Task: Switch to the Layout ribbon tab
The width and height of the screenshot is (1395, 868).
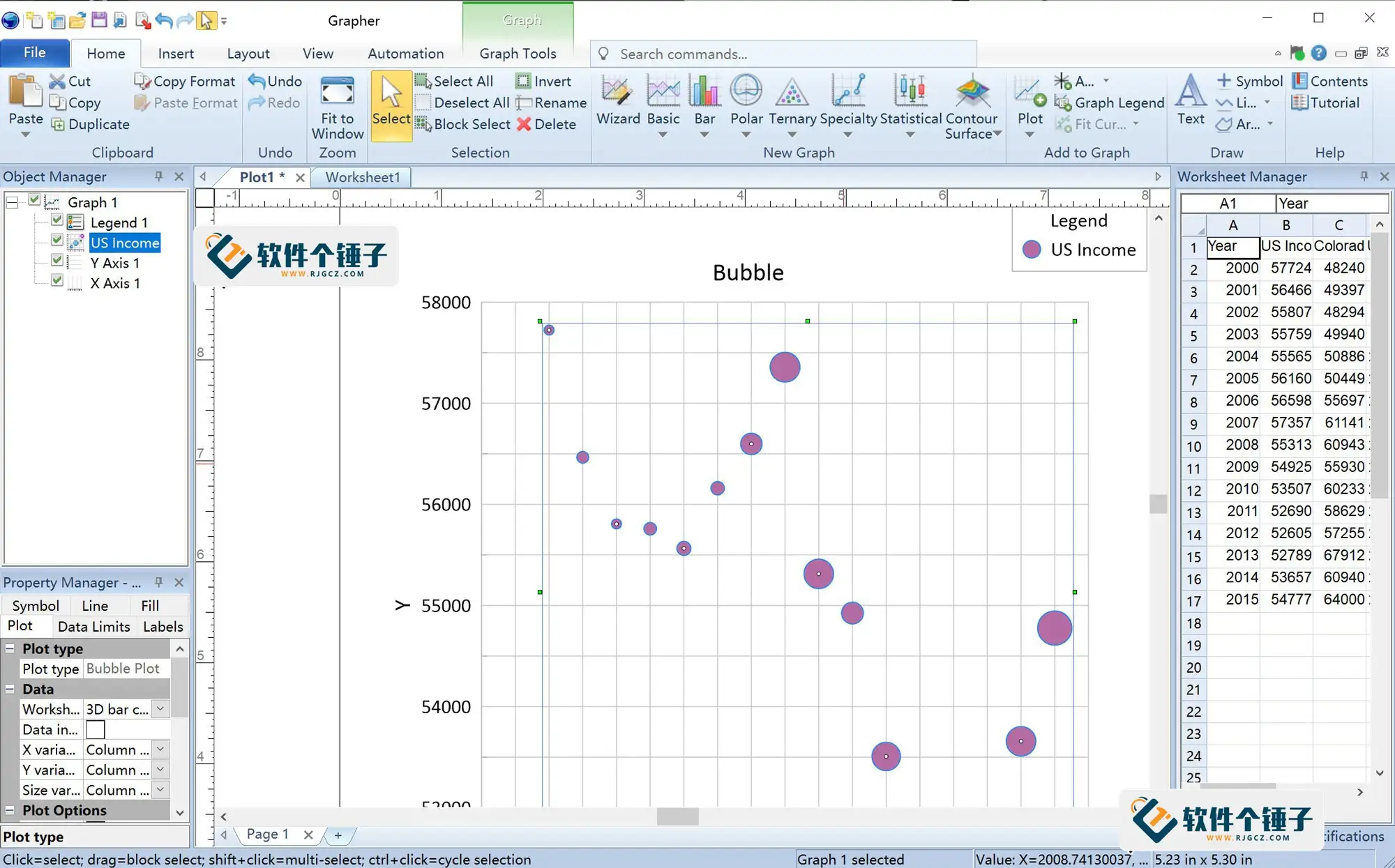Action: pyautogui.click(x=248, y=54)
